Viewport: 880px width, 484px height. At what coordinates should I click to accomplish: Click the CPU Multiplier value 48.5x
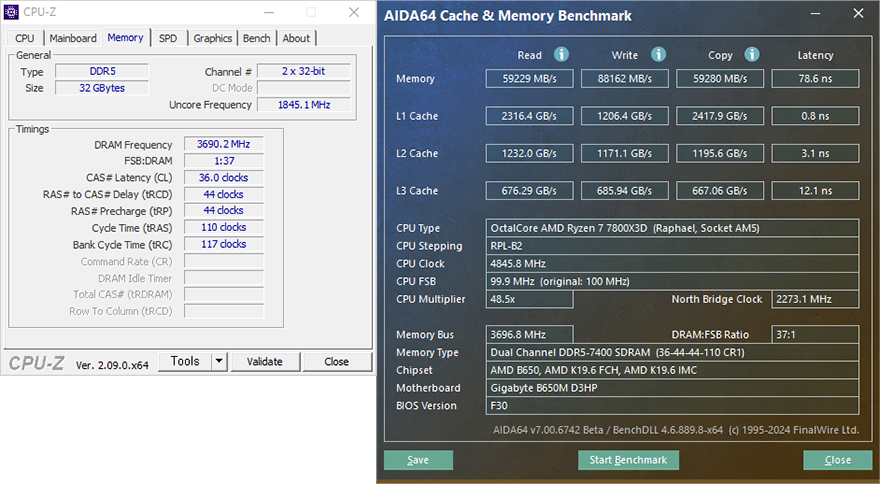coord(529,299)
